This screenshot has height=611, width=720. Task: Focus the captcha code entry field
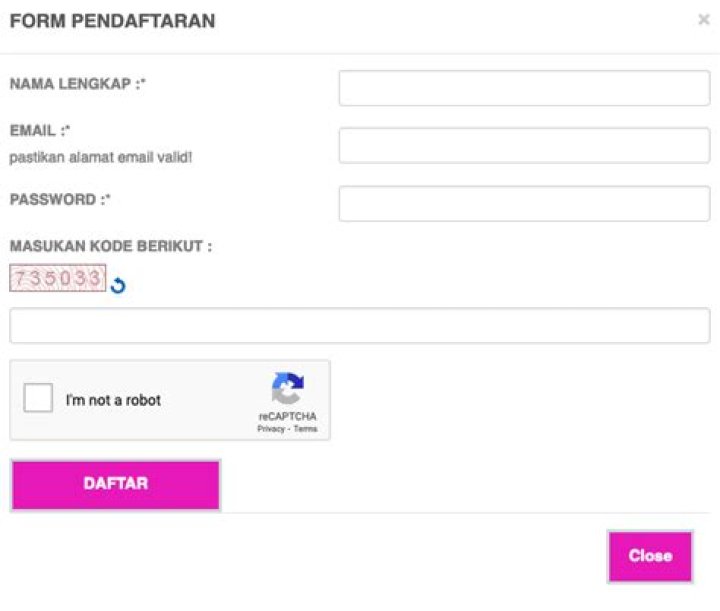(x=360, y=326)
